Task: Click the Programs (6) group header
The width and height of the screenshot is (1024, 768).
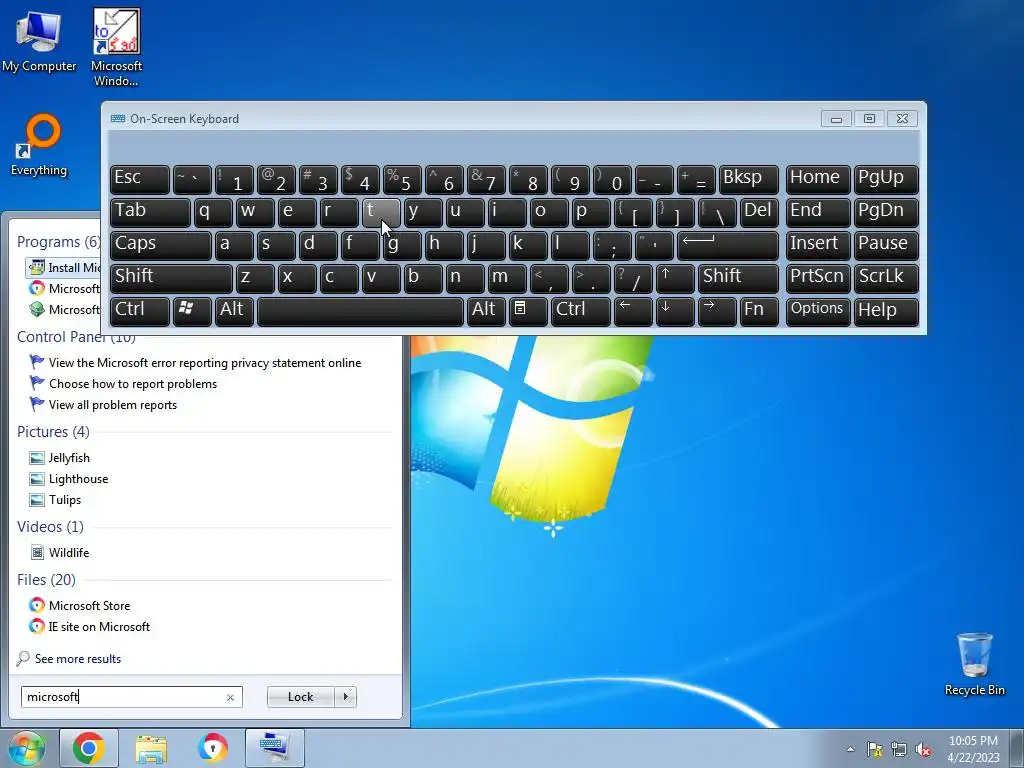Action: pyautogui.click(x=59, y=242)
